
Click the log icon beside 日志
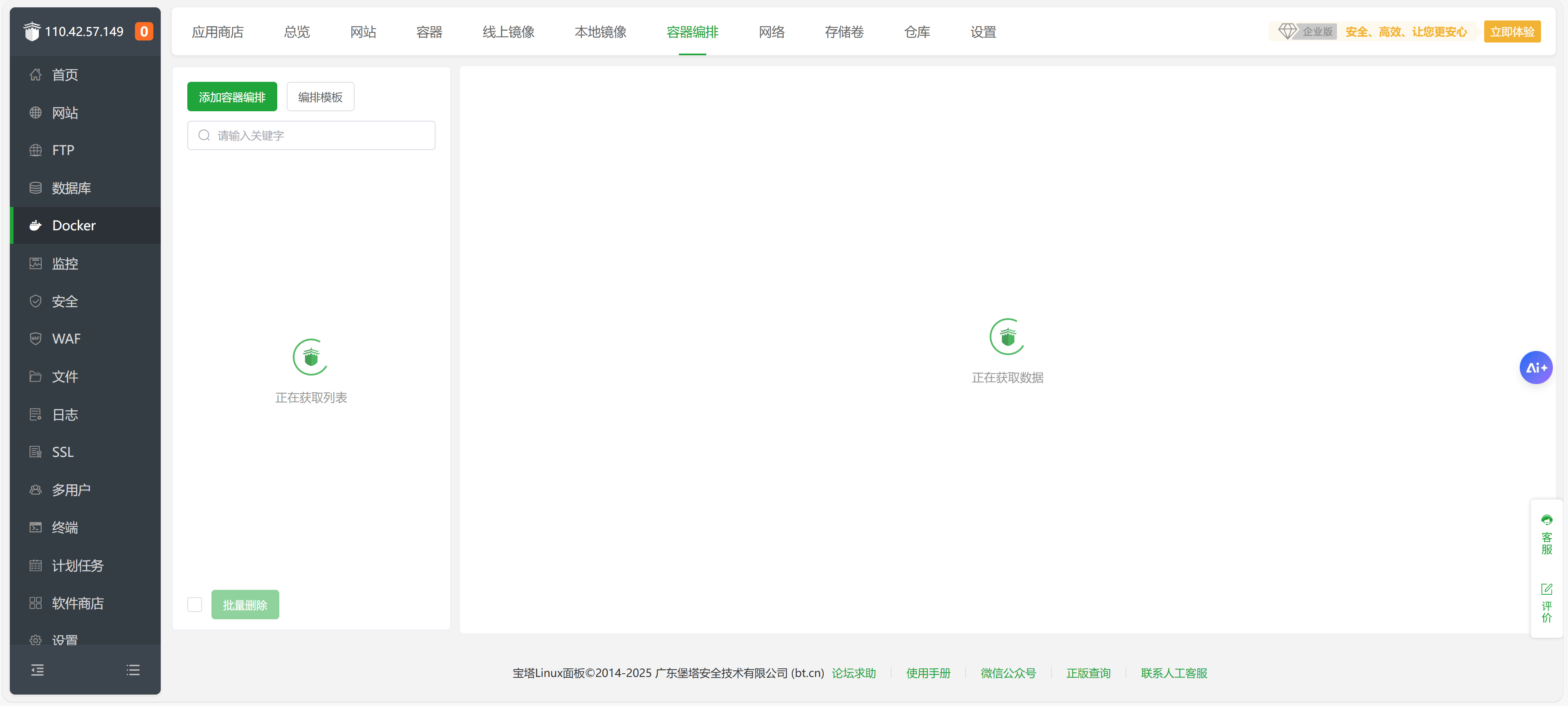[35, 414]
